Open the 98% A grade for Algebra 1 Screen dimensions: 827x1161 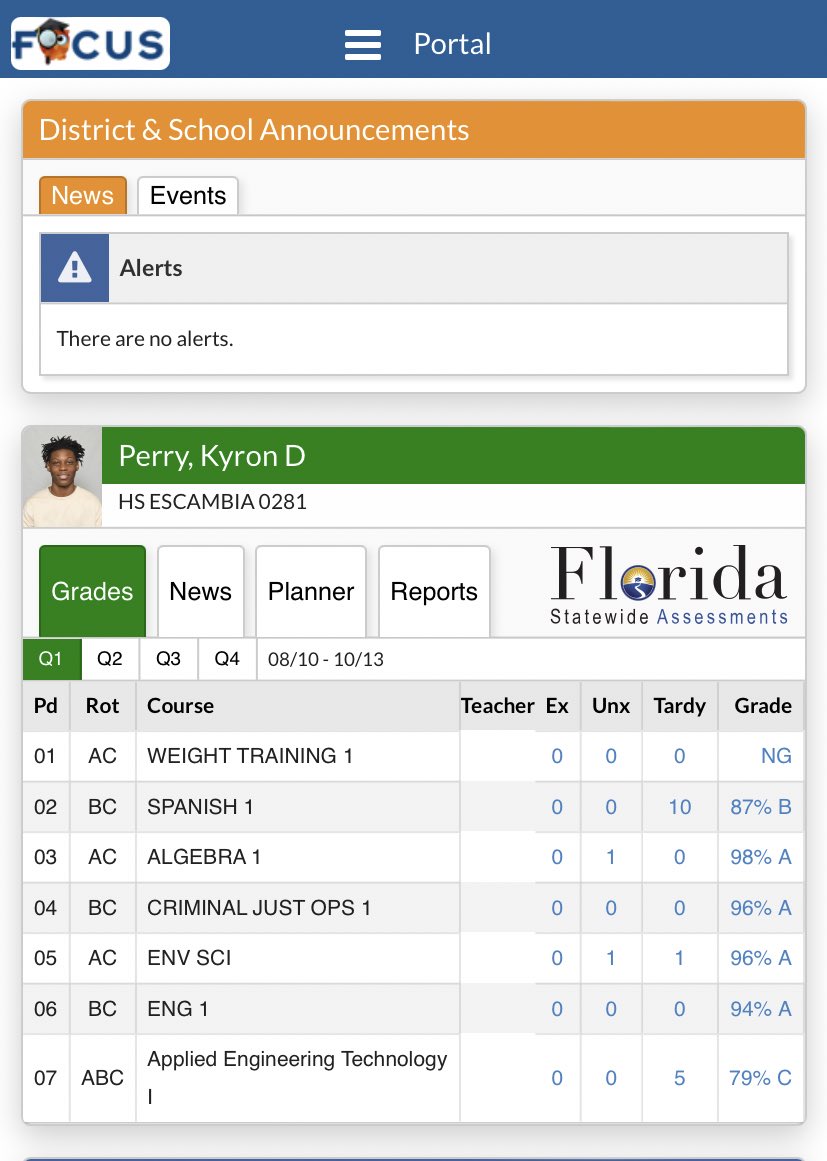pyautogui.click(x=761, y=857)
